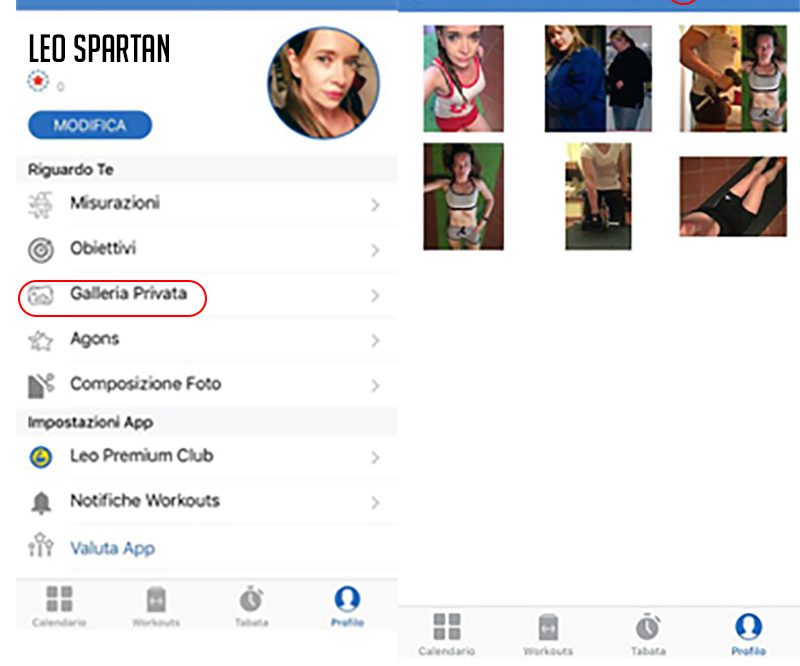Viewport: 800px width, 666px height.
Task: Open Misurazioni measurements icon
Action: pos(40,205)
